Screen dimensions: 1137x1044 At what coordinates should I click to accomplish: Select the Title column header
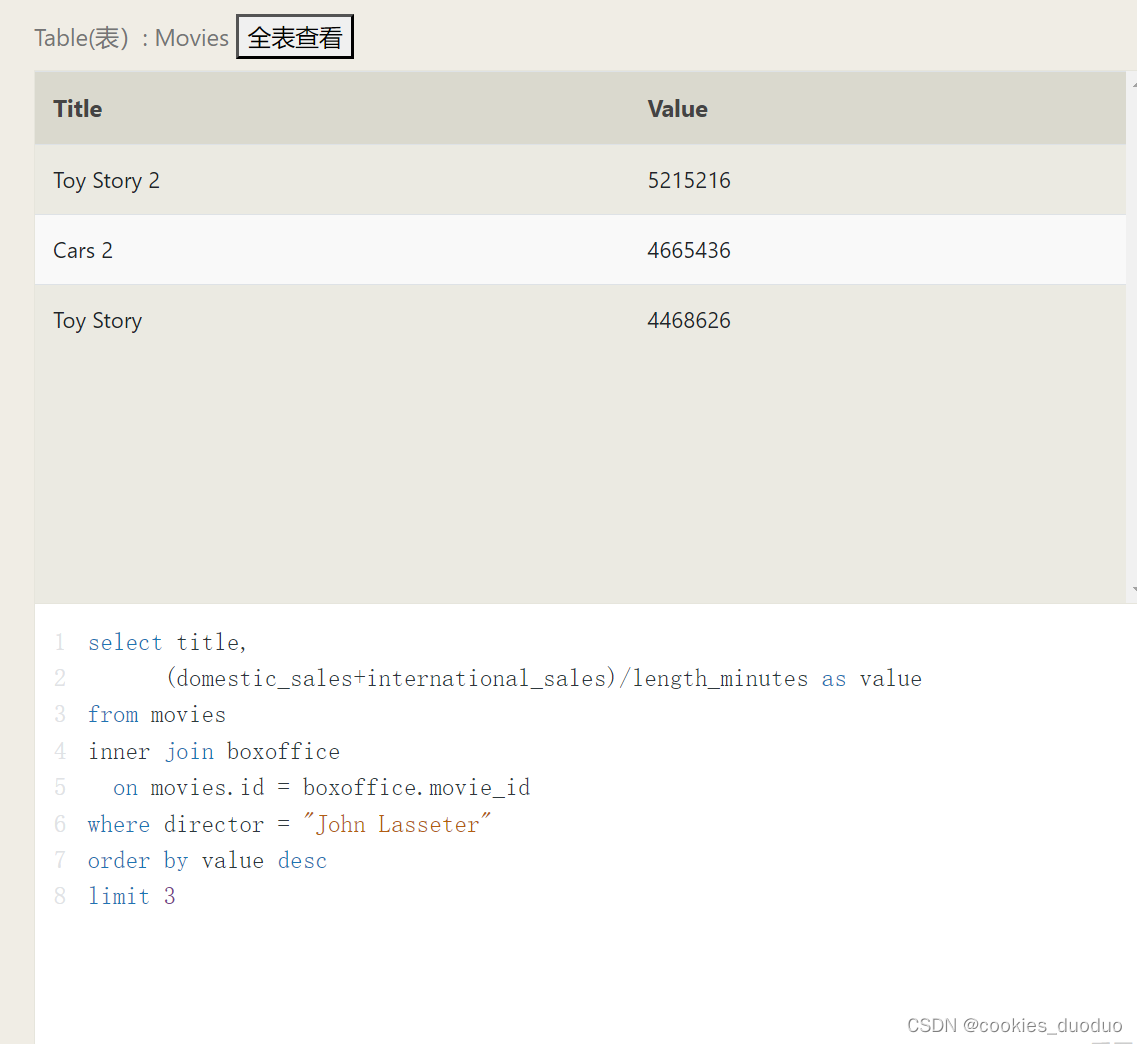[78, 109]
